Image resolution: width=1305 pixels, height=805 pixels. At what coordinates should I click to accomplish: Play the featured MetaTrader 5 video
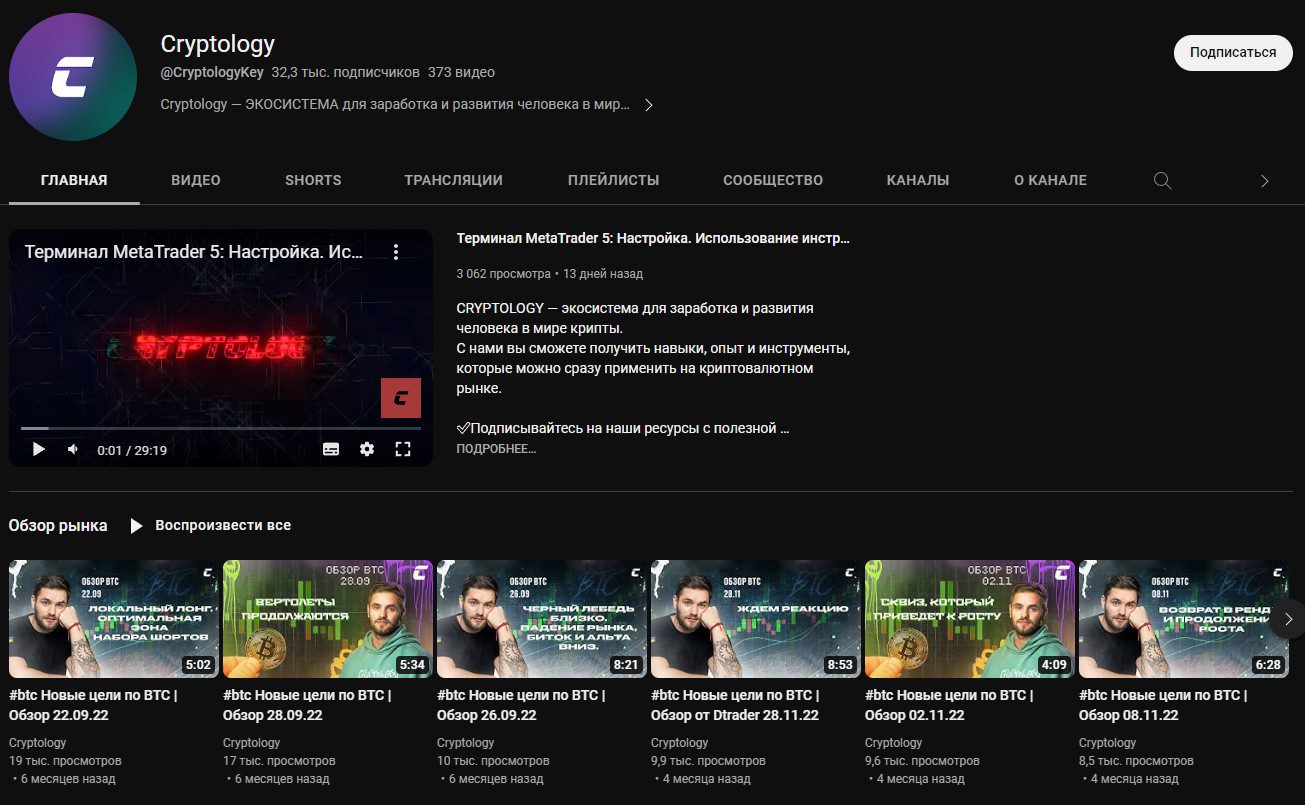[39, 450]
